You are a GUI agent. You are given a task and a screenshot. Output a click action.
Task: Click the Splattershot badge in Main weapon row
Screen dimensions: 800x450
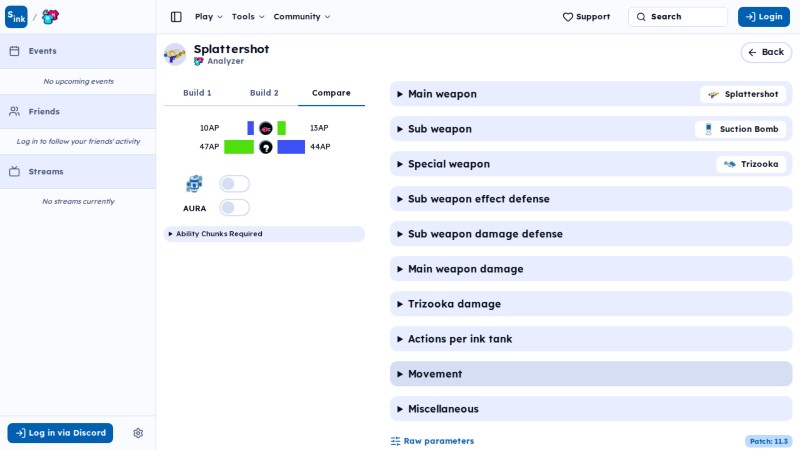pyautogui.click(x=743, y=94)
